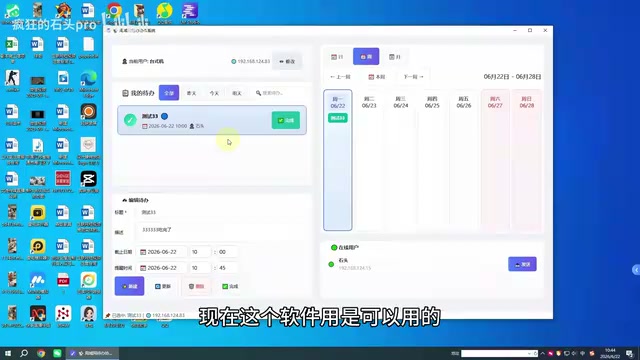Click the 我的待办 clipboard icon
640x360 pixels.
(125, 93)
